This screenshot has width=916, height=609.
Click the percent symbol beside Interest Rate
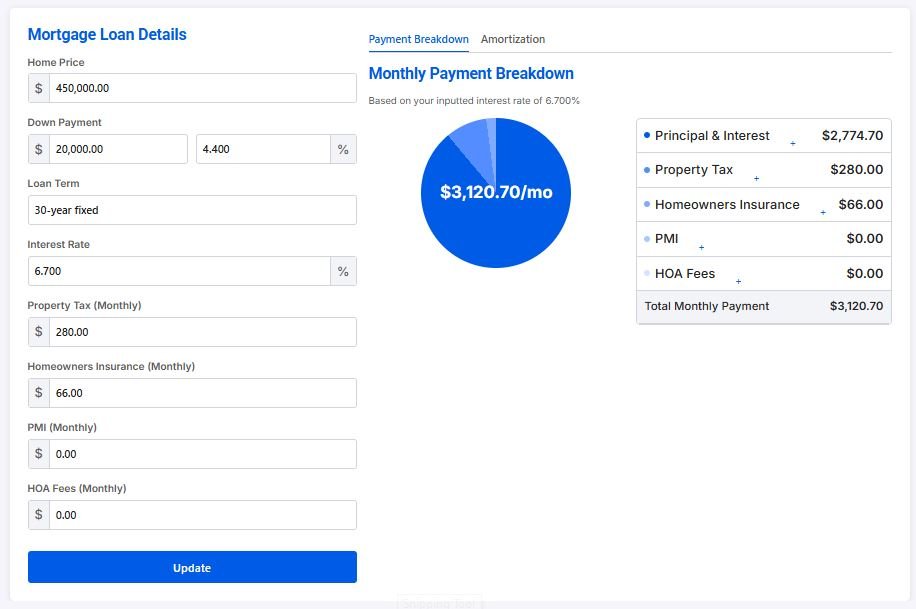[343, 271]
